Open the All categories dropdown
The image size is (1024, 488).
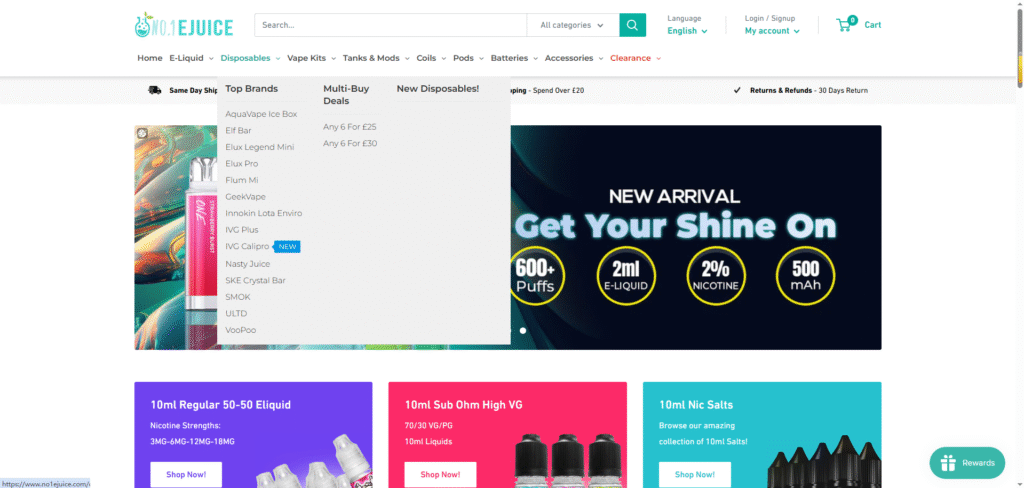[573, 25]
